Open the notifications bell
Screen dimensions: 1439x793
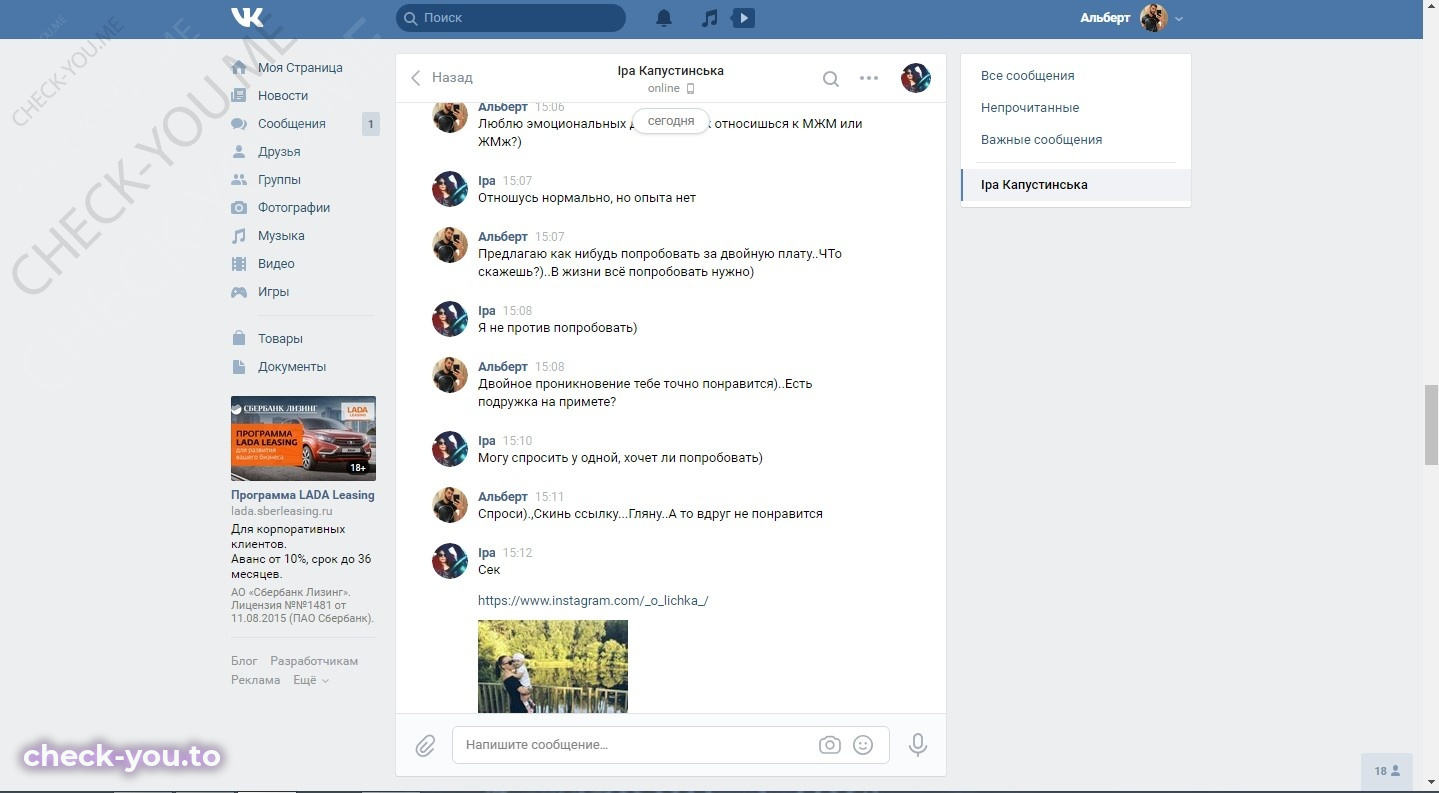664,18
